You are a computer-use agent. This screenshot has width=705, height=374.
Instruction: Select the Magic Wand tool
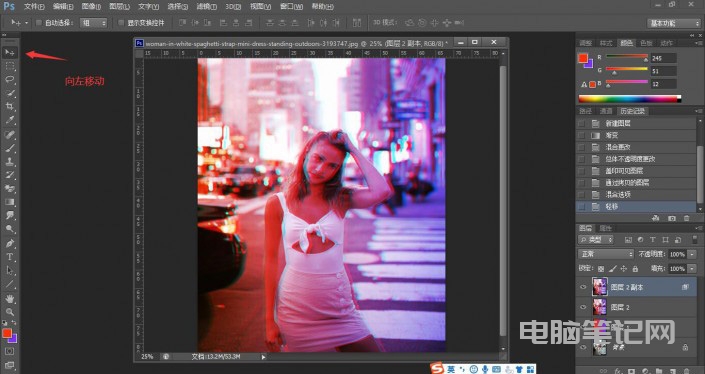pyautogui.click(x=10, y=94)
